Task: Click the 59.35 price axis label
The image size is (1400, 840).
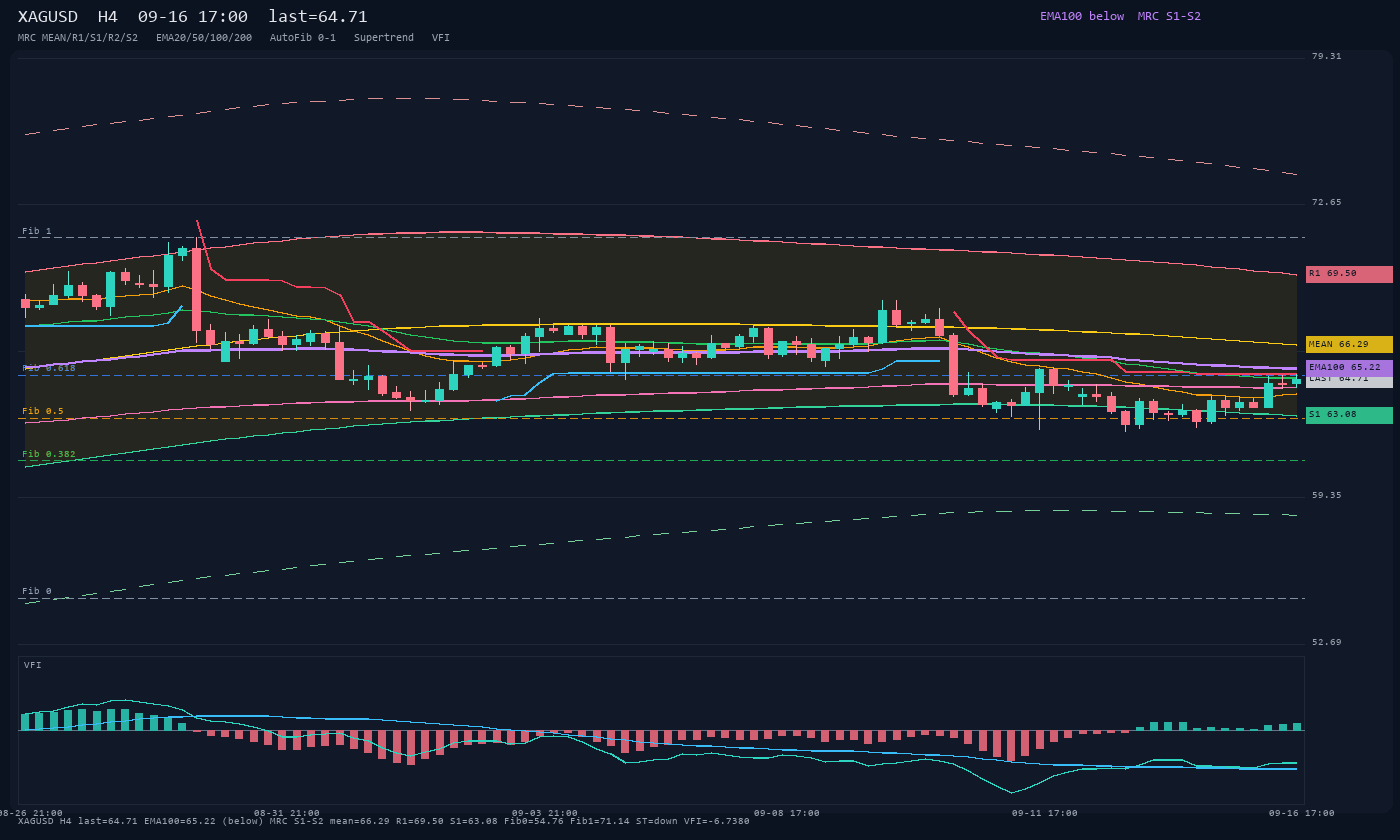Action: coord(1327,495)
